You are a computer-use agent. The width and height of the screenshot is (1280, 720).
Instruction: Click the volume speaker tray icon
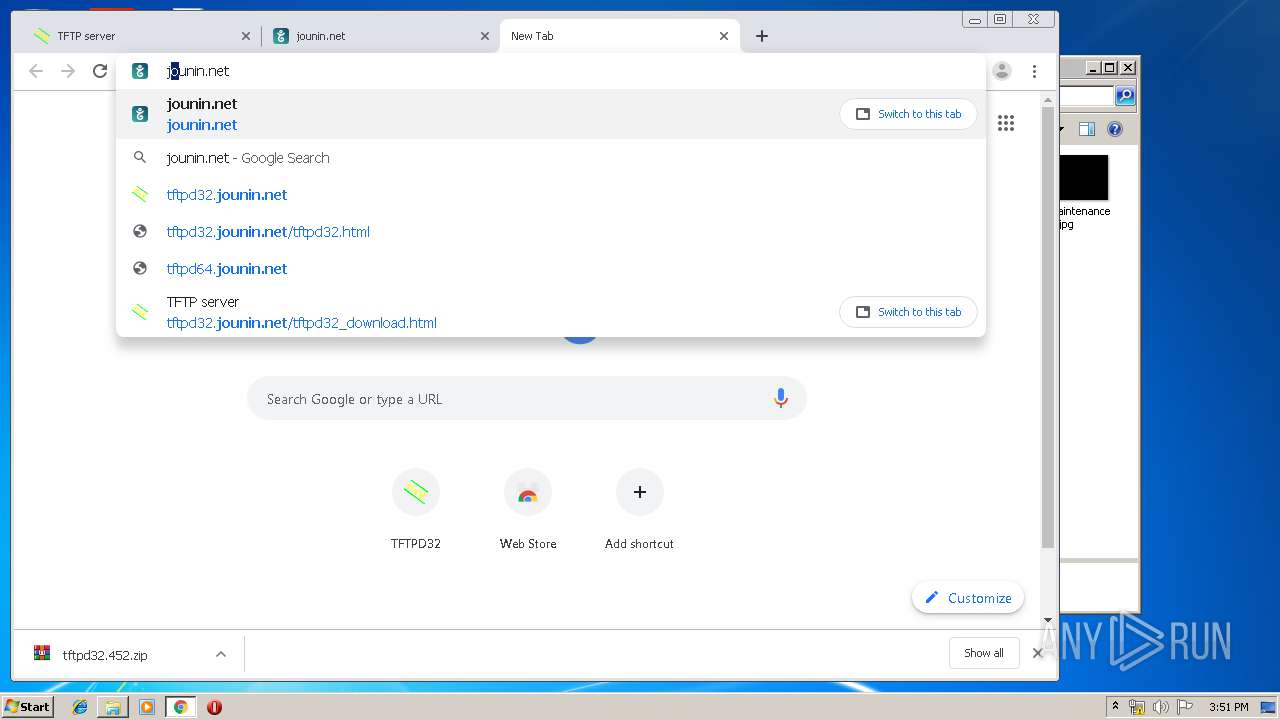click(1161, 707)
